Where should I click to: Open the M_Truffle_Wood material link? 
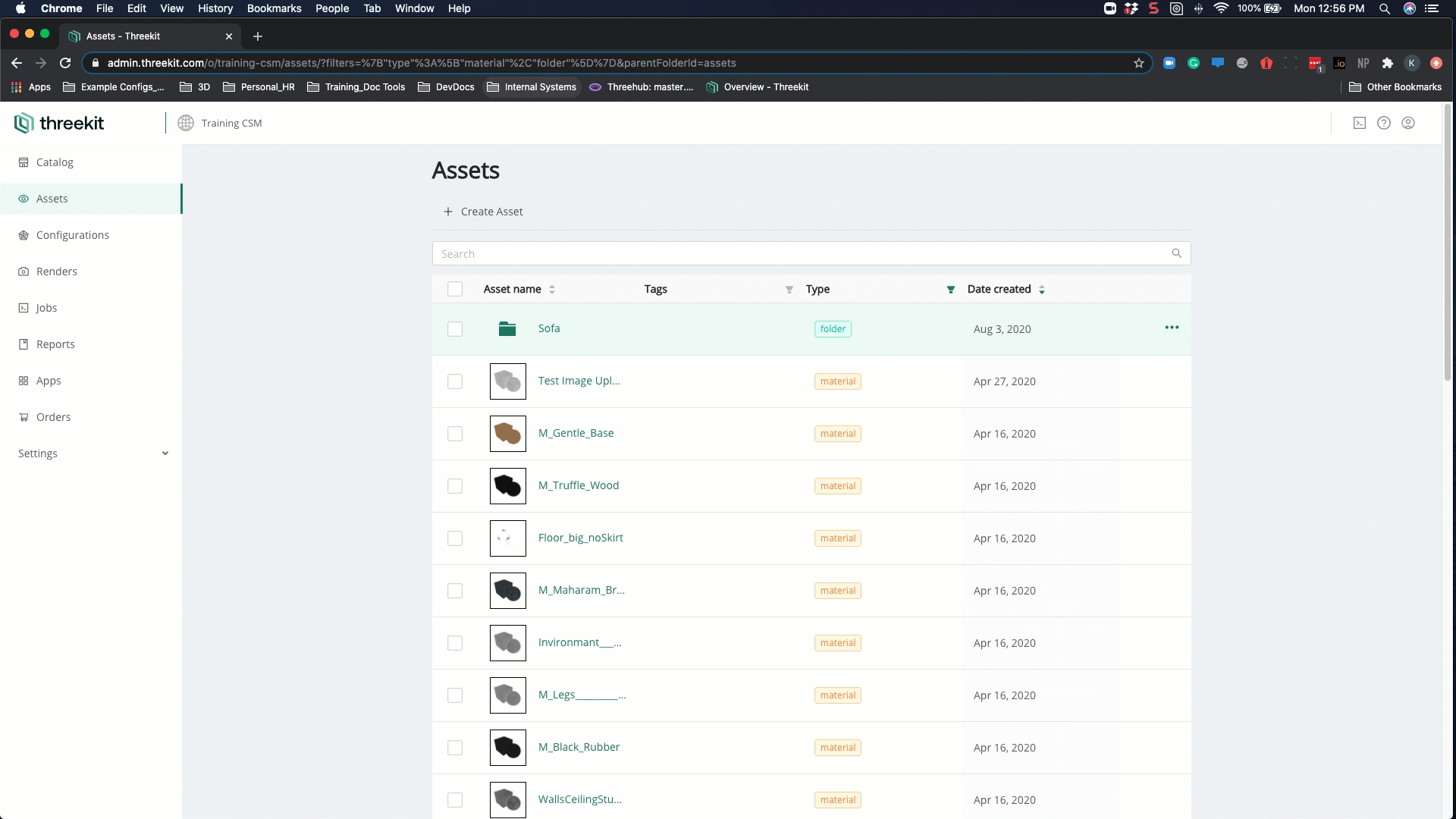point(579,485)
